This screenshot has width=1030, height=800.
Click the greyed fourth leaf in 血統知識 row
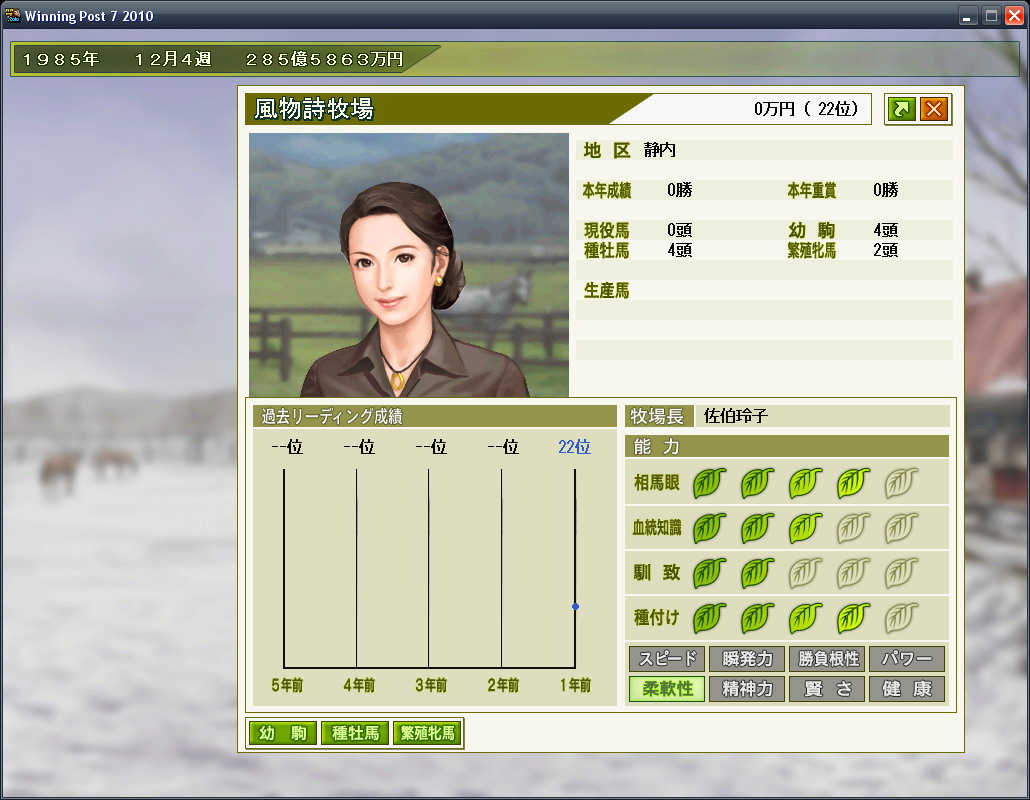point(853,528)
